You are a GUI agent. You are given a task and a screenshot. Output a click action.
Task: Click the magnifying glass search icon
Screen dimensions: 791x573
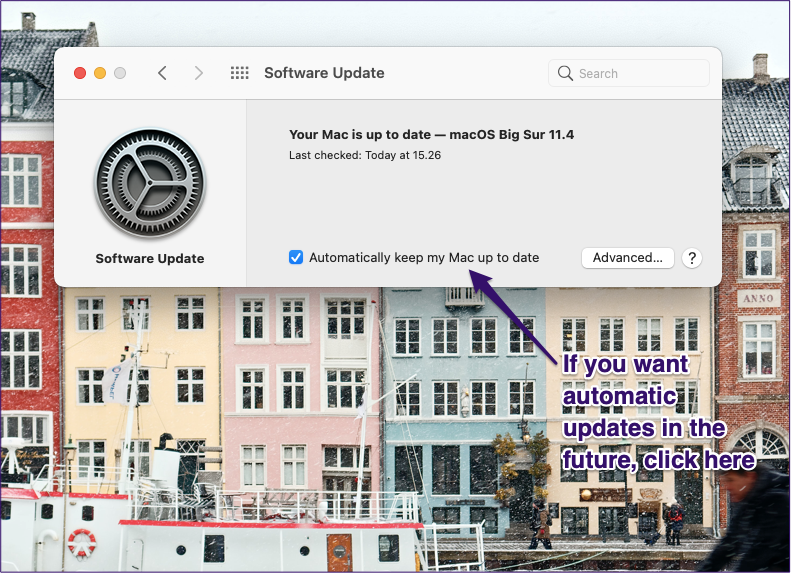(x=565, y=73)
